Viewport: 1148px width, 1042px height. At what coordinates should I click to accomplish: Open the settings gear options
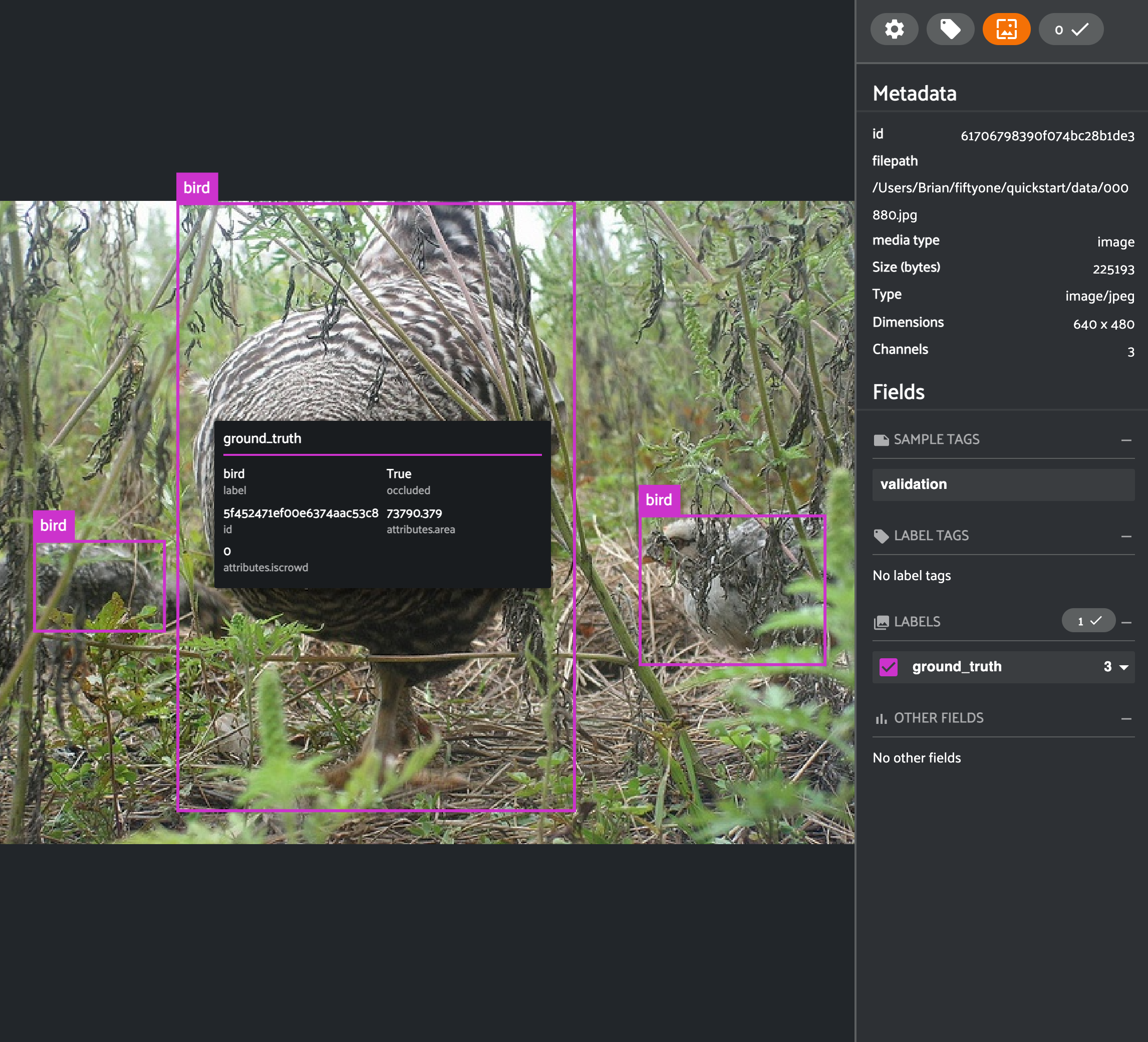894,29
